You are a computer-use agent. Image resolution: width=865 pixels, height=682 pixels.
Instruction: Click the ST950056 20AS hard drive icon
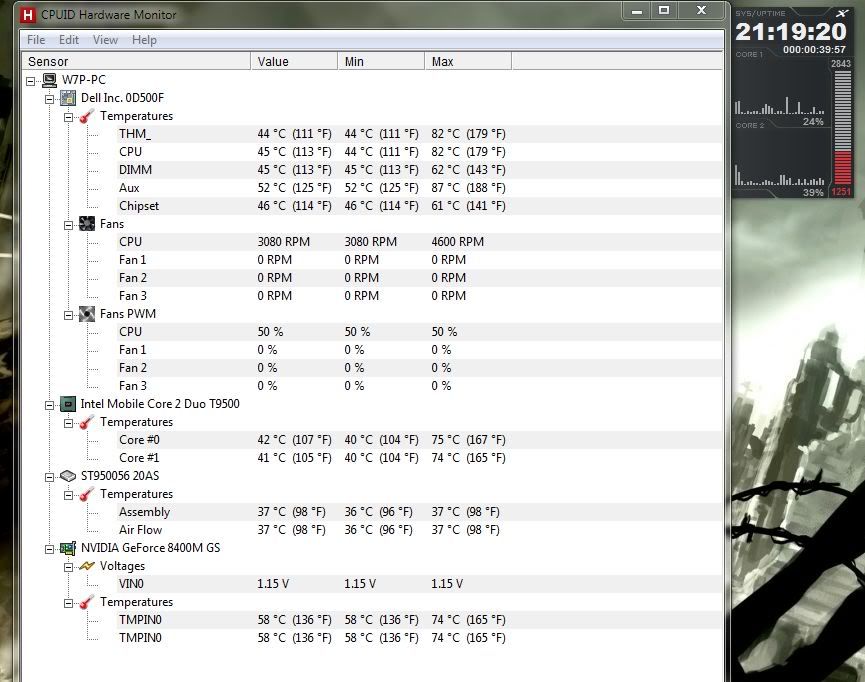68,476
